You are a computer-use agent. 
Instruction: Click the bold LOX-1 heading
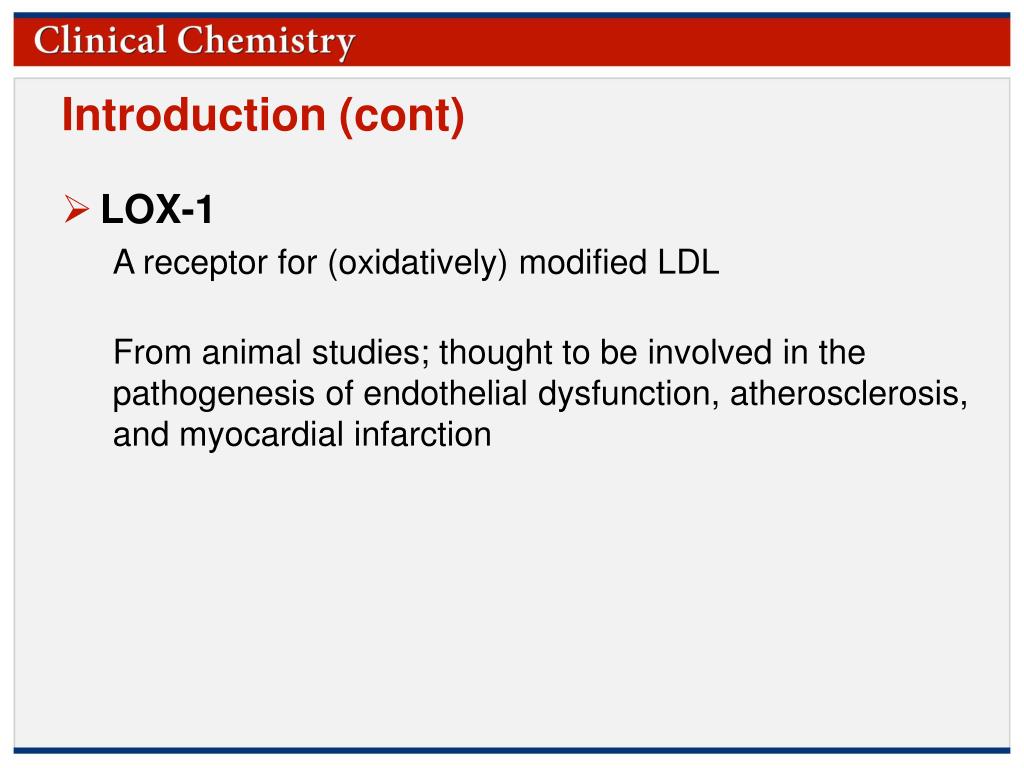[x=157, y=210]
